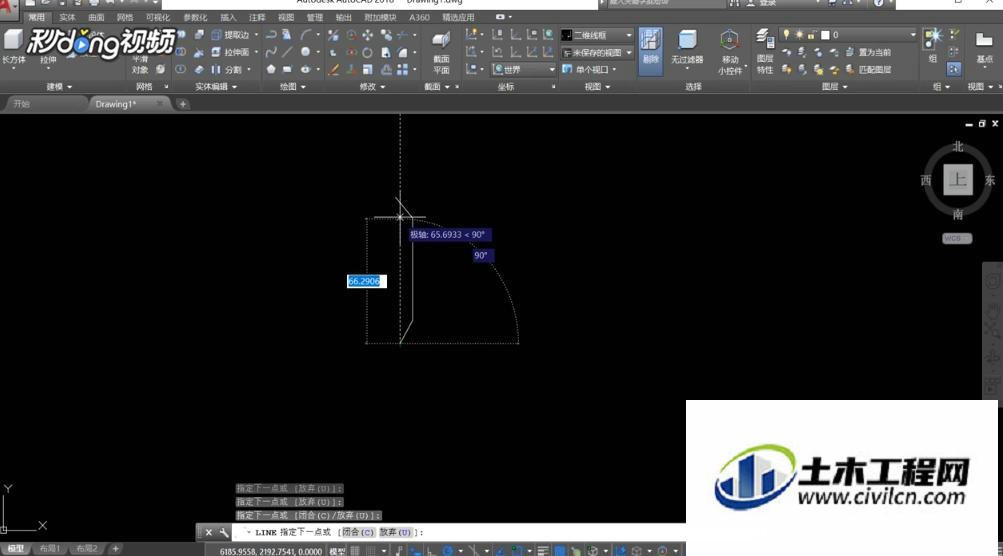
Task: Click Match Layer (匹配图层) button
Action: (869, 69)
